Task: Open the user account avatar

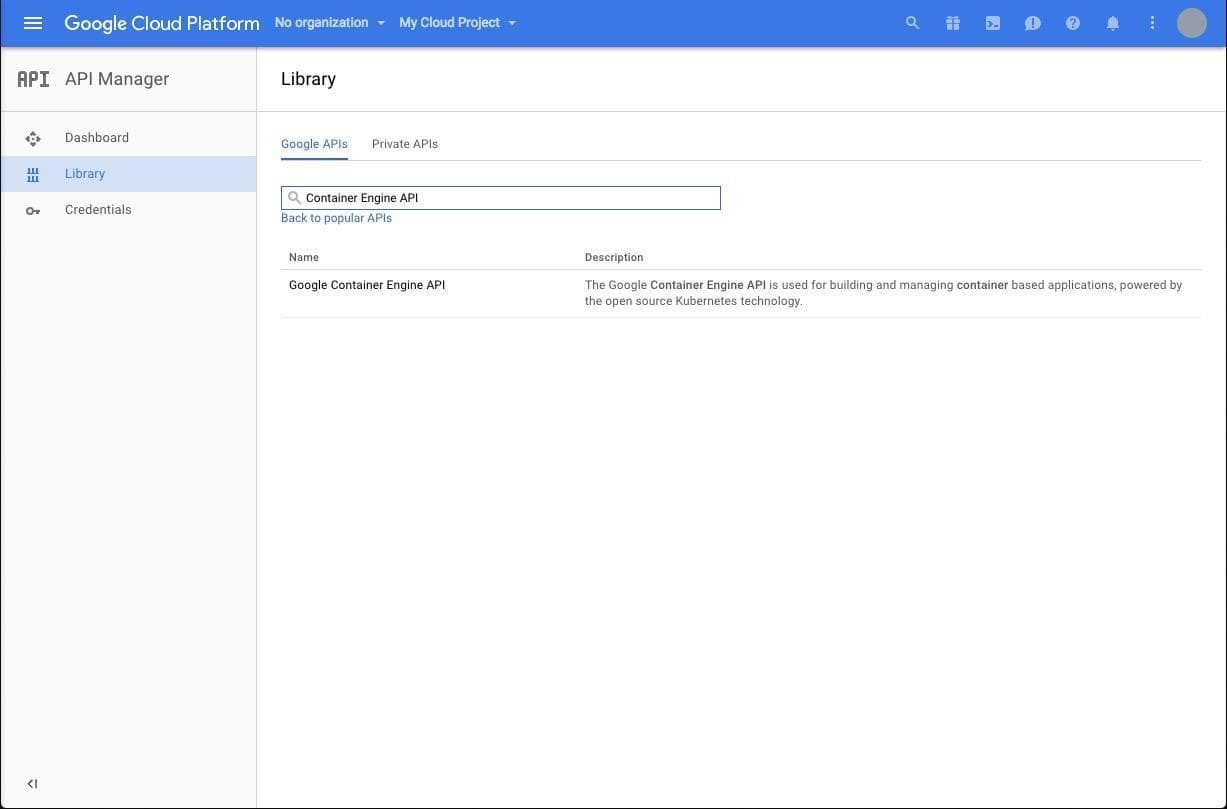Action: tap(1192, 23)
